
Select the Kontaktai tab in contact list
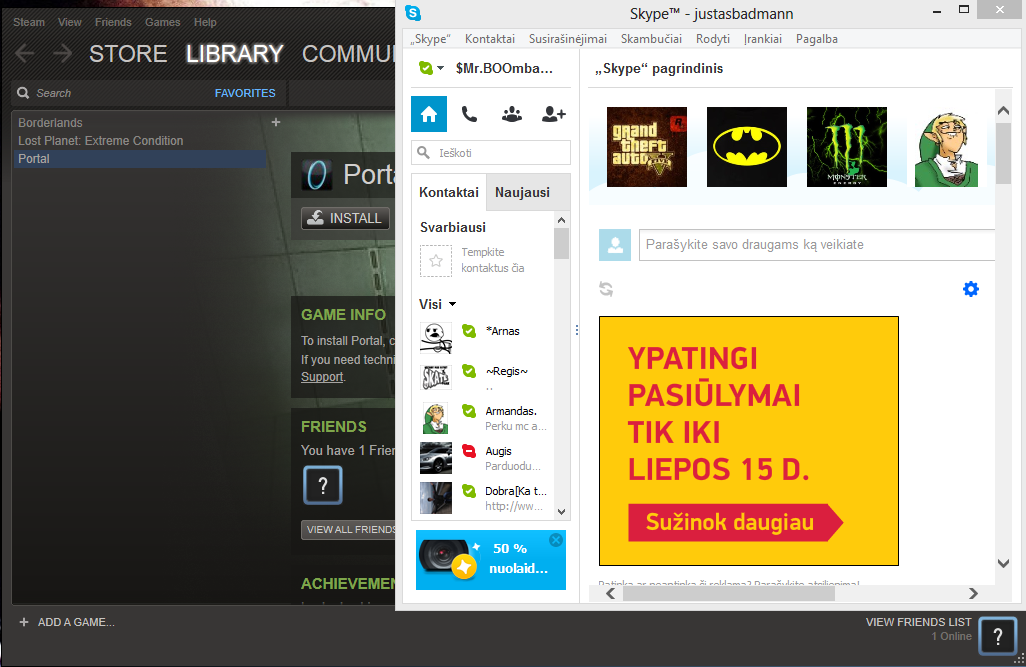(449, 192)
